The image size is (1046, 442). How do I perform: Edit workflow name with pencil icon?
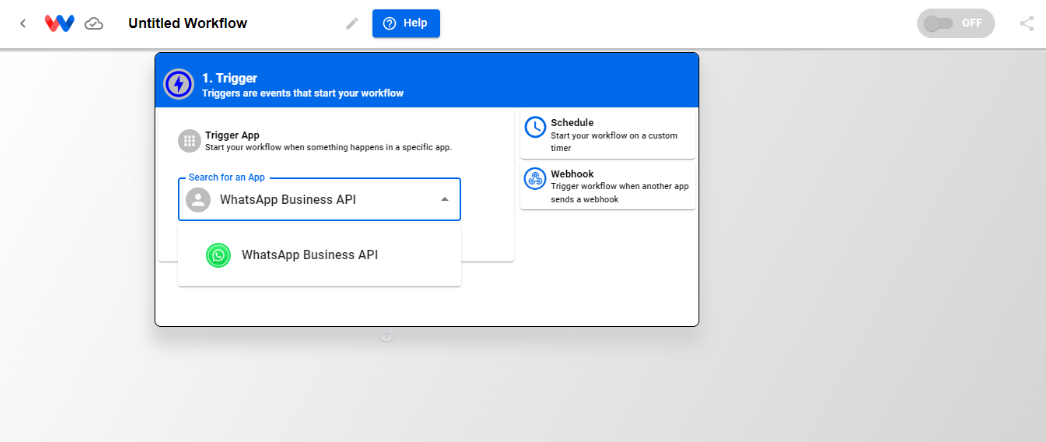[x=352, y=23]
